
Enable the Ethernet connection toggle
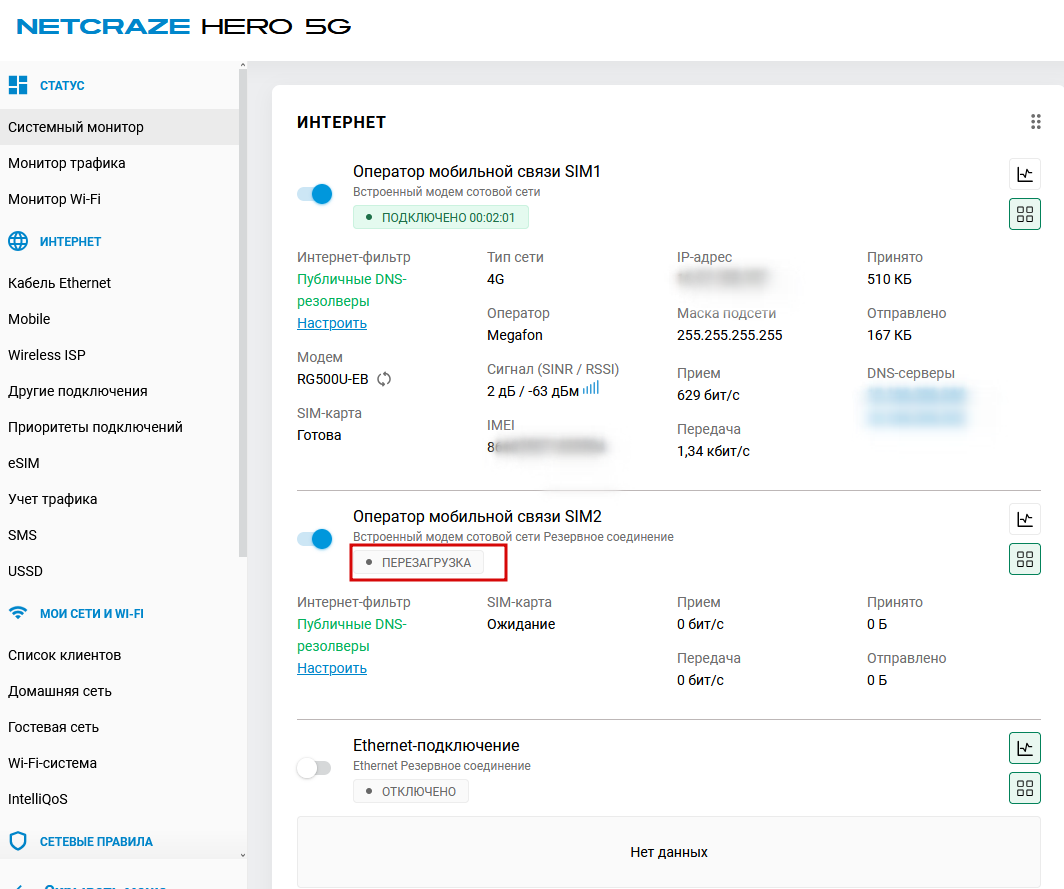click(x=314, y=768)
